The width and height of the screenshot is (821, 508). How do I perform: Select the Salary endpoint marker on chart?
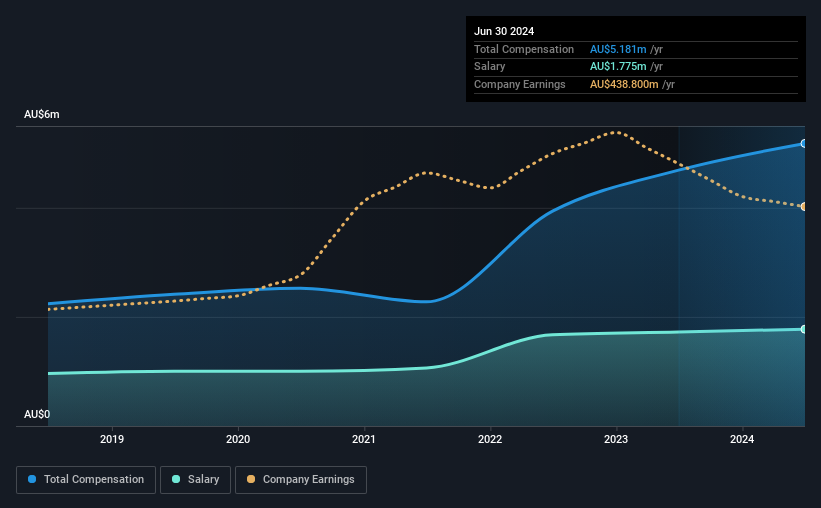804,329
